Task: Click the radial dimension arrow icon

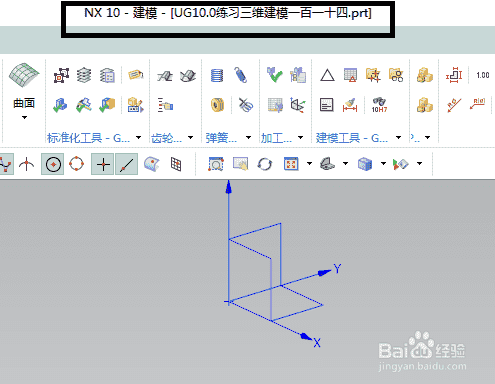Action: pyautogui.click(x=454, y=106)
